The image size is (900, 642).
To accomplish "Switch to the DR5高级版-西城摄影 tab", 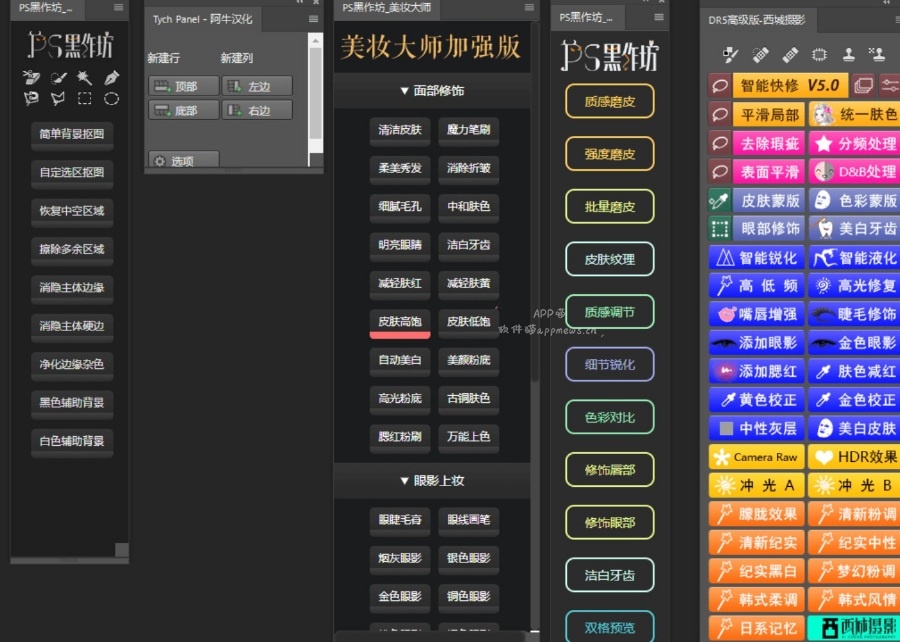I will (x=757, y=20).
